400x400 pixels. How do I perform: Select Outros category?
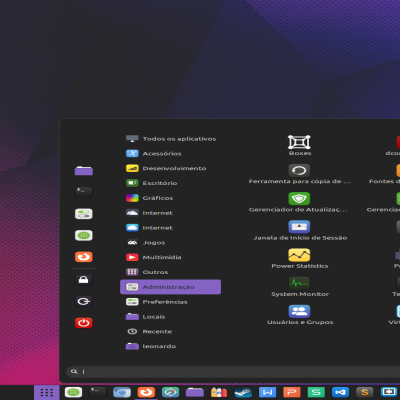coord(170,272)
